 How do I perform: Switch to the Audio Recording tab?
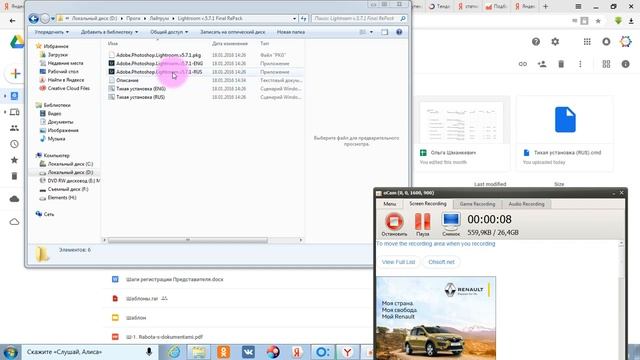tap(526, 204)
